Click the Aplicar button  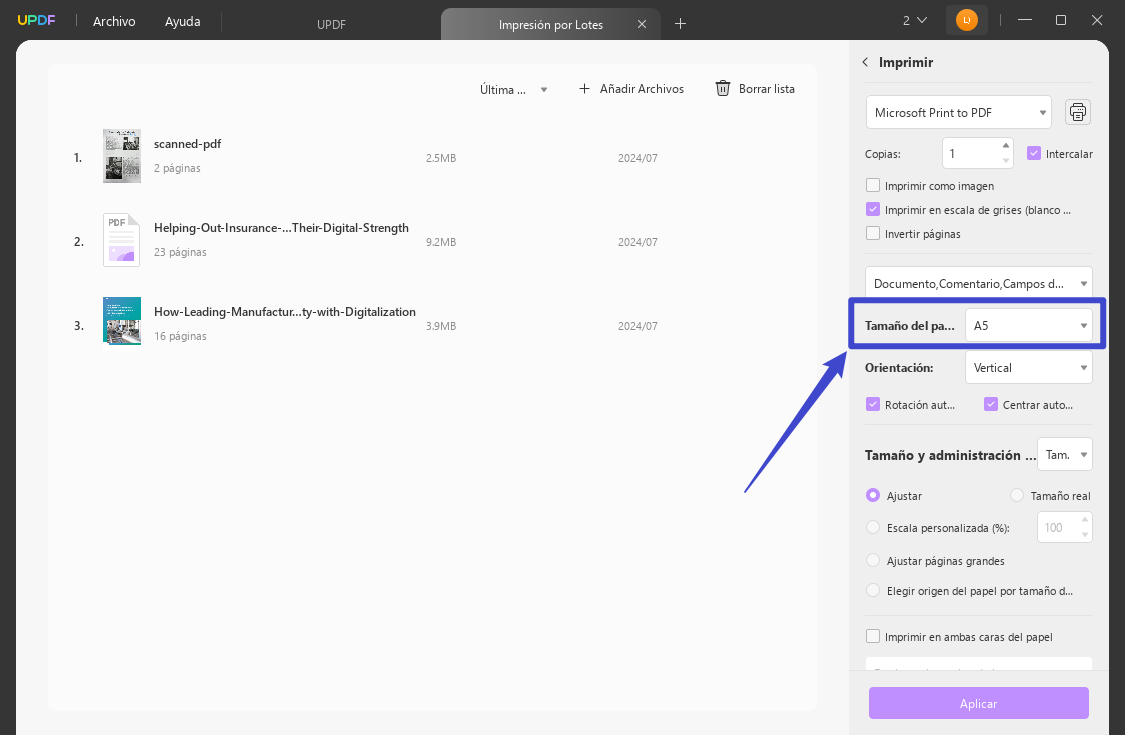[978, 703]
